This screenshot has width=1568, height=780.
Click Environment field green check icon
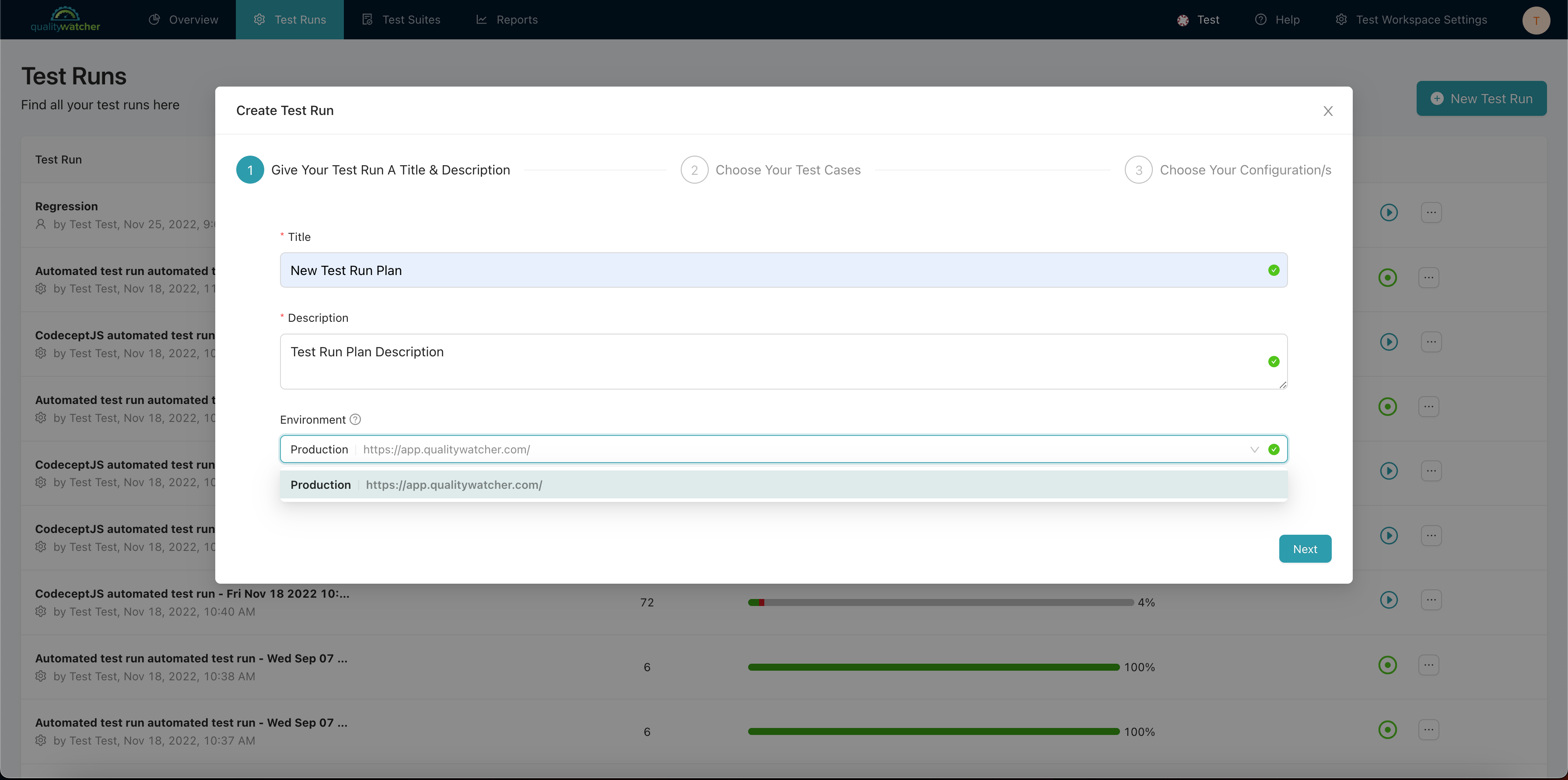(x=1274, y=449)
